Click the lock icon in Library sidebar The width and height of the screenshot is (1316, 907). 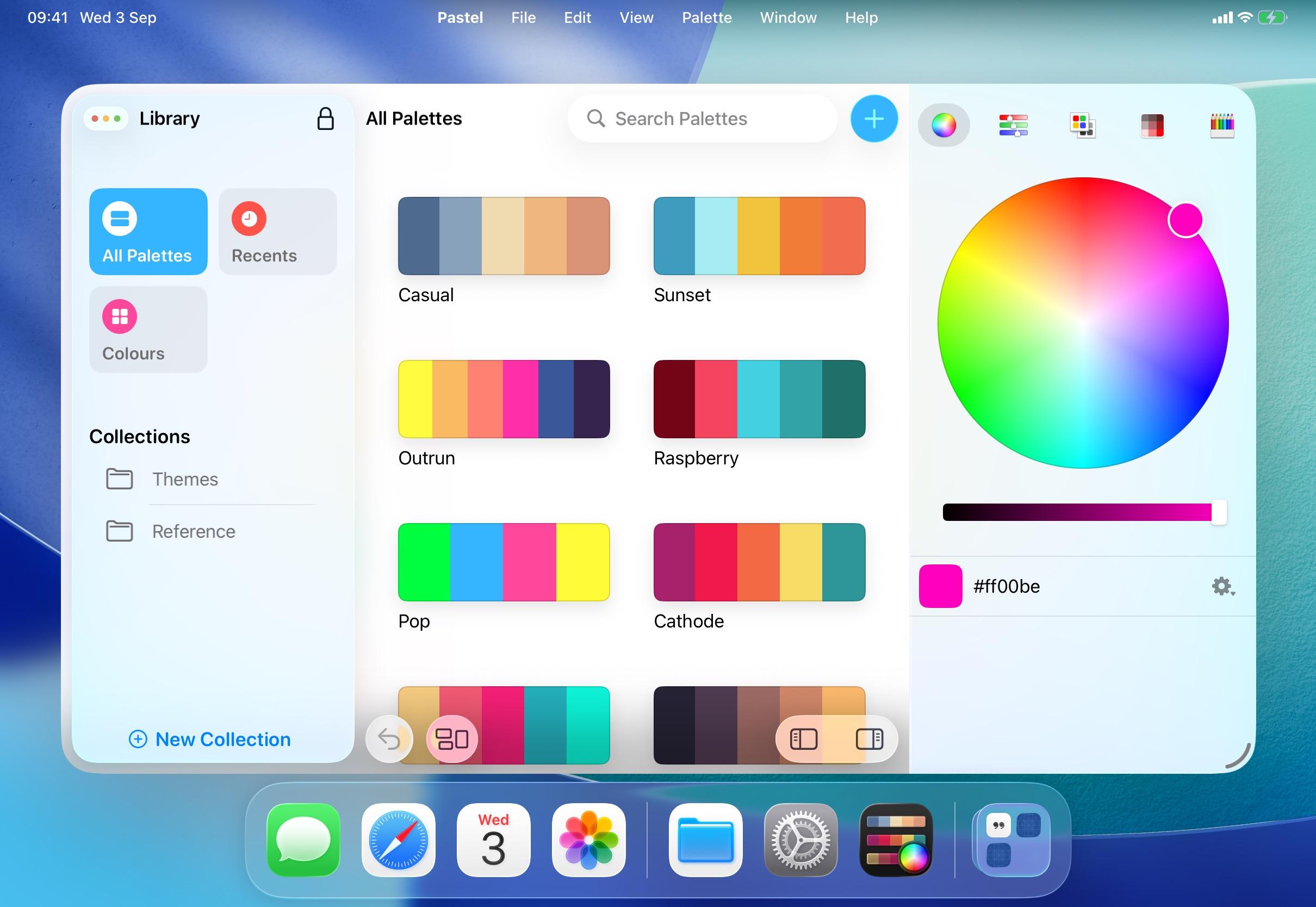[326, 119]
